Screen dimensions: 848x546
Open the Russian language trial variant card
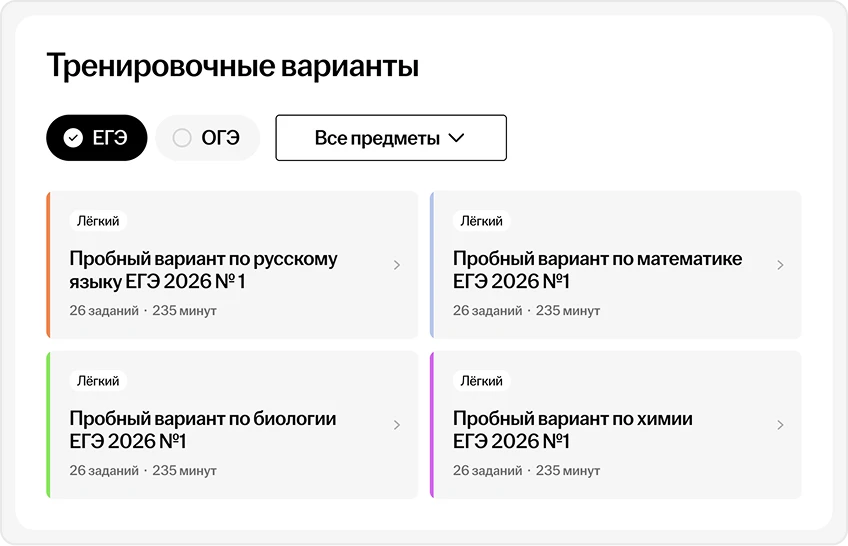233,265
